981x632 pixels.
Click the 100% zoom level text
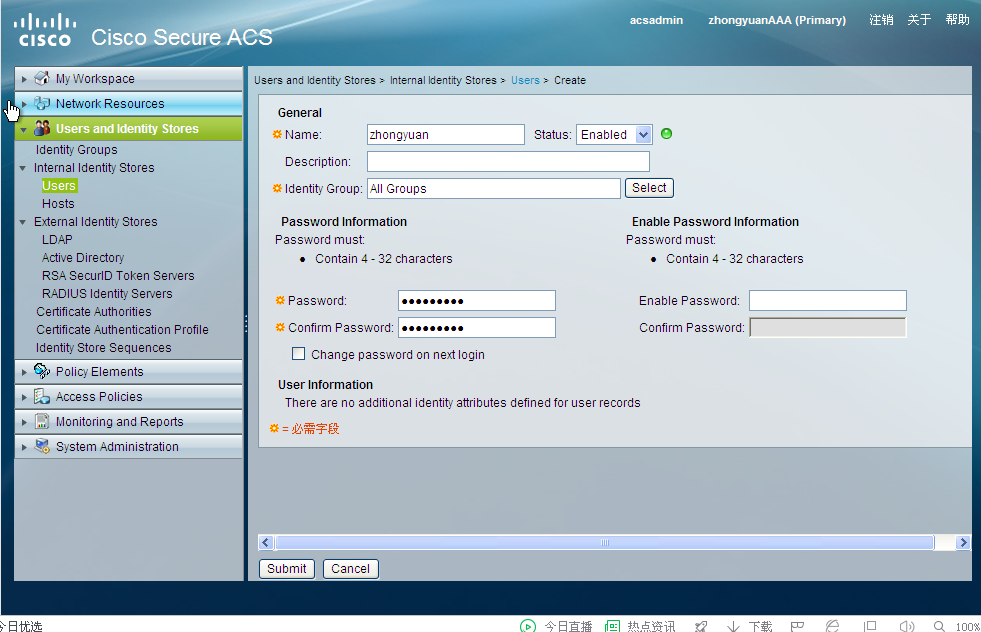tap(968, 626)
